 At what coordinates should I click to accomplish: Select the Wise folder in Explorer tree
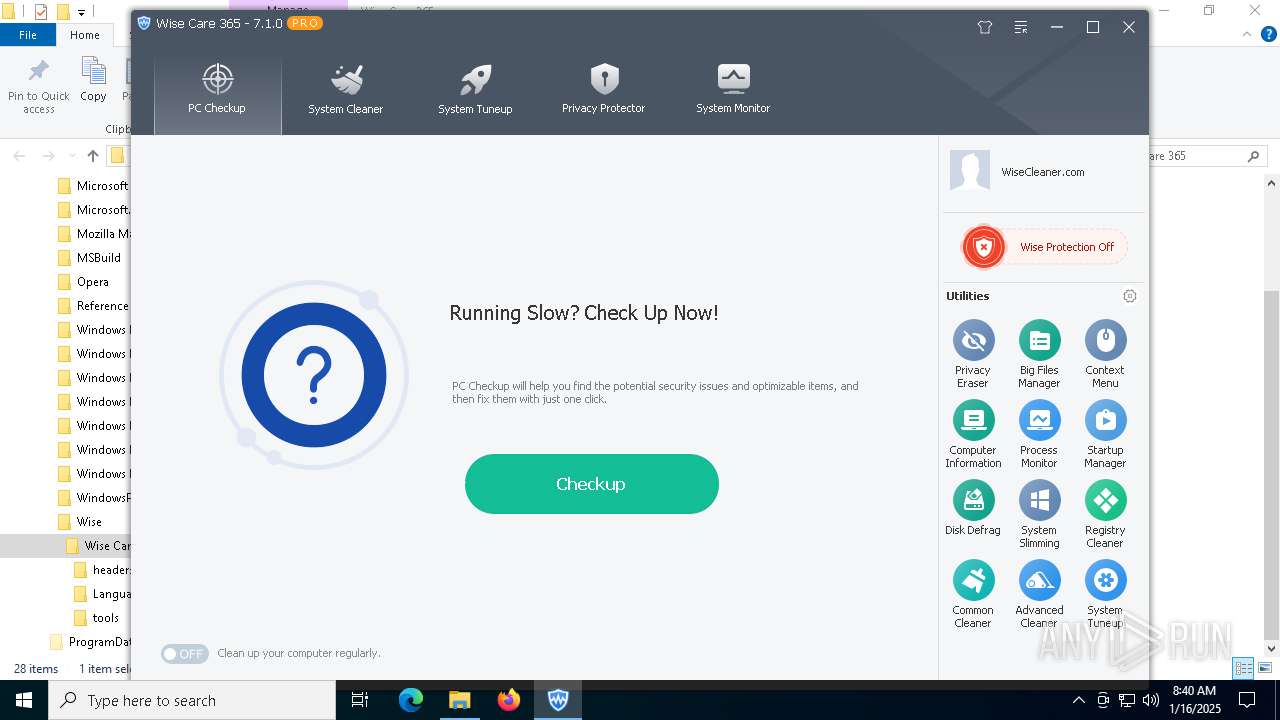89,522
